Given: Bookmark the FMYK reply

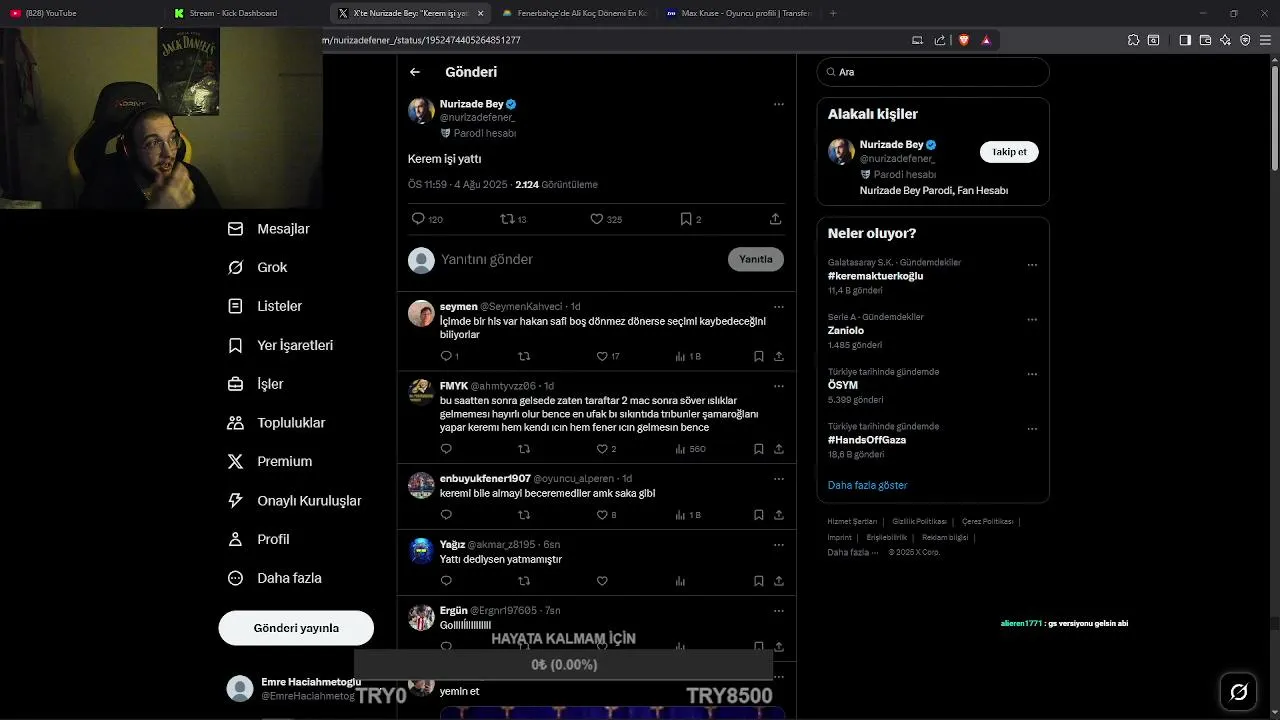Looking at the screenshot, I should coord(759,449).
